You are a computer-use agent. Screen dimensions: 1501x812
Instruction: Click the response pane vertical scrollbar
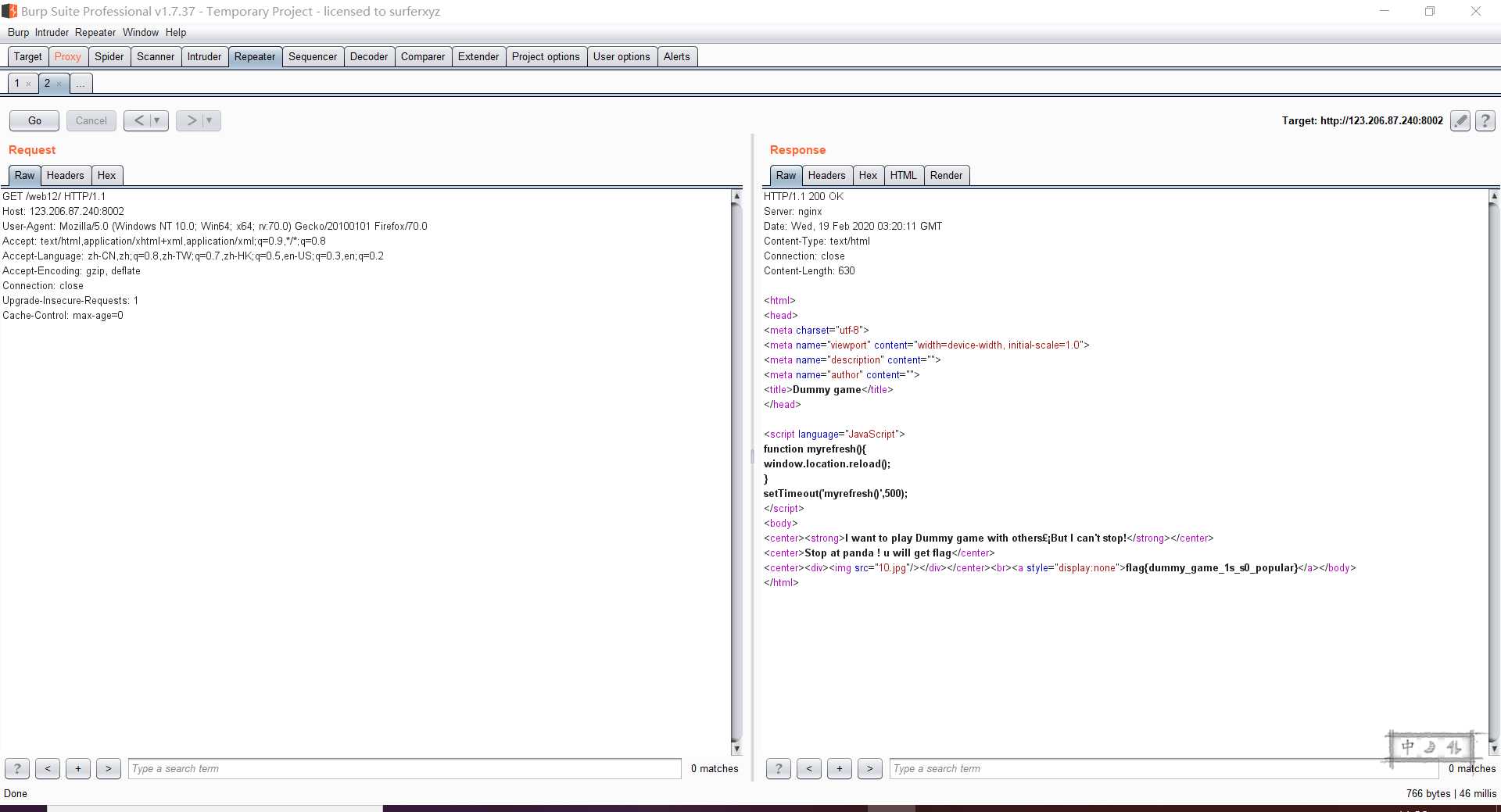[1493, 473]
